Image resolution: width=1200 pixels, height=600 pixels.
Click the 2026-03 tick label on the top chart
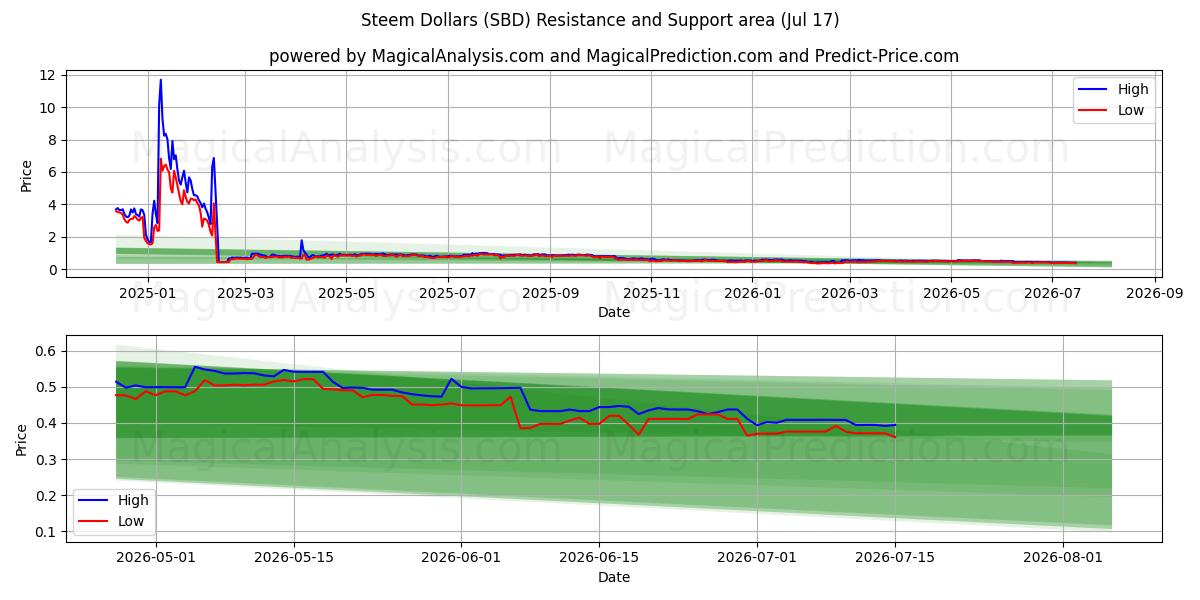[850, 293]
